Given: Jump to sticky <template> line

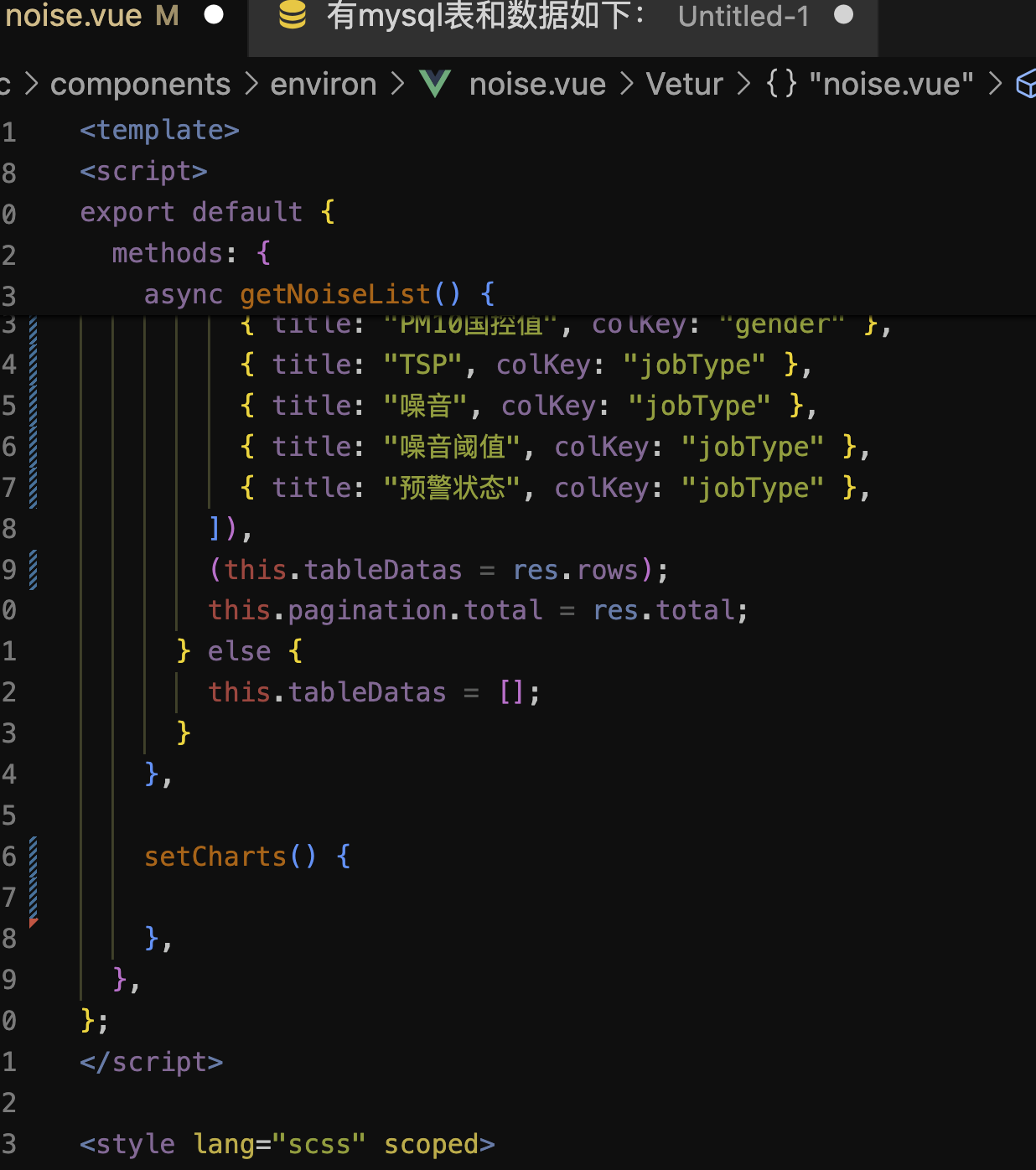Looking at the screenshot, I should (160, 130).
